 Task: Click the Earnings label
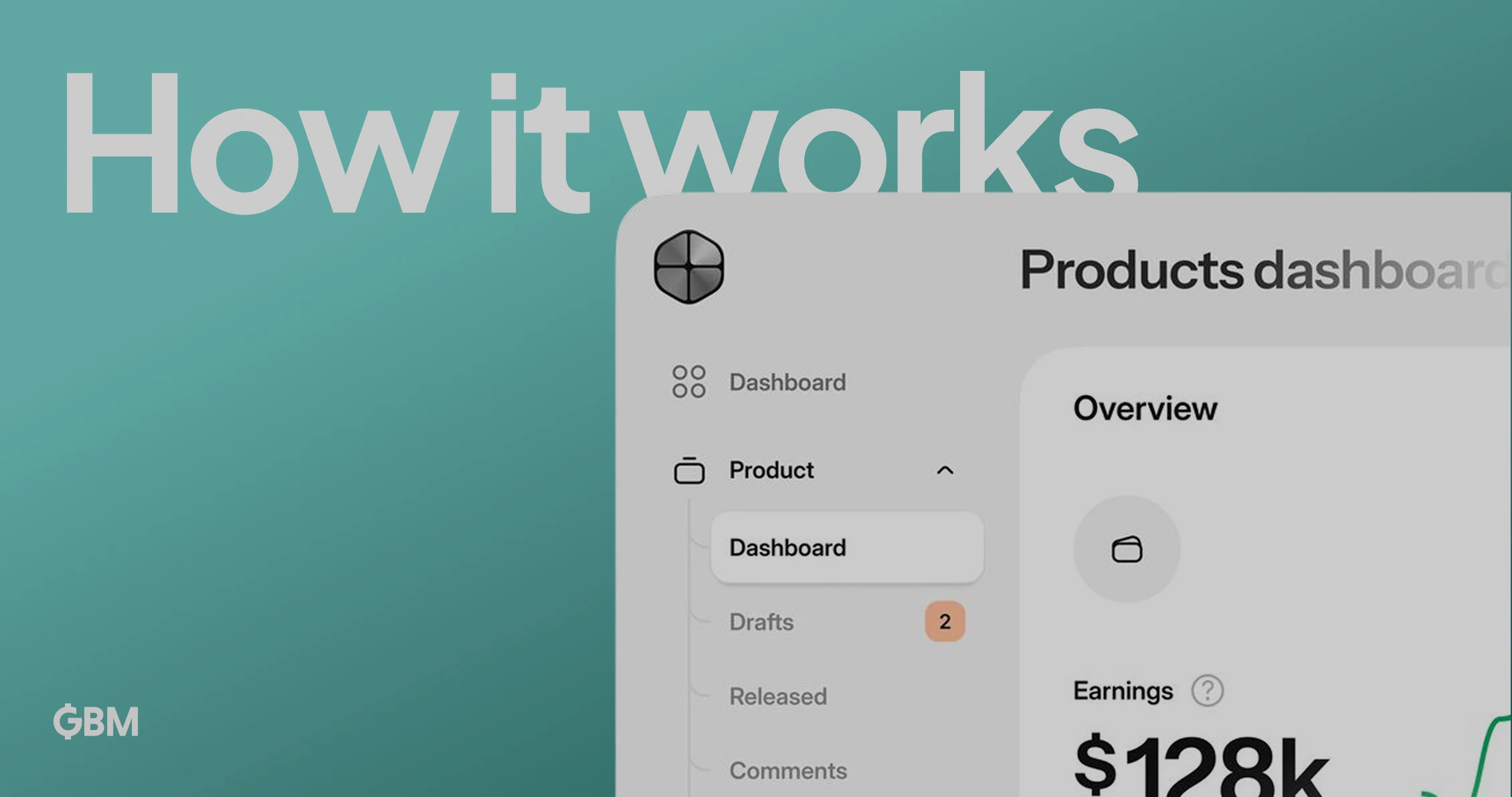tap(1123, 691)
